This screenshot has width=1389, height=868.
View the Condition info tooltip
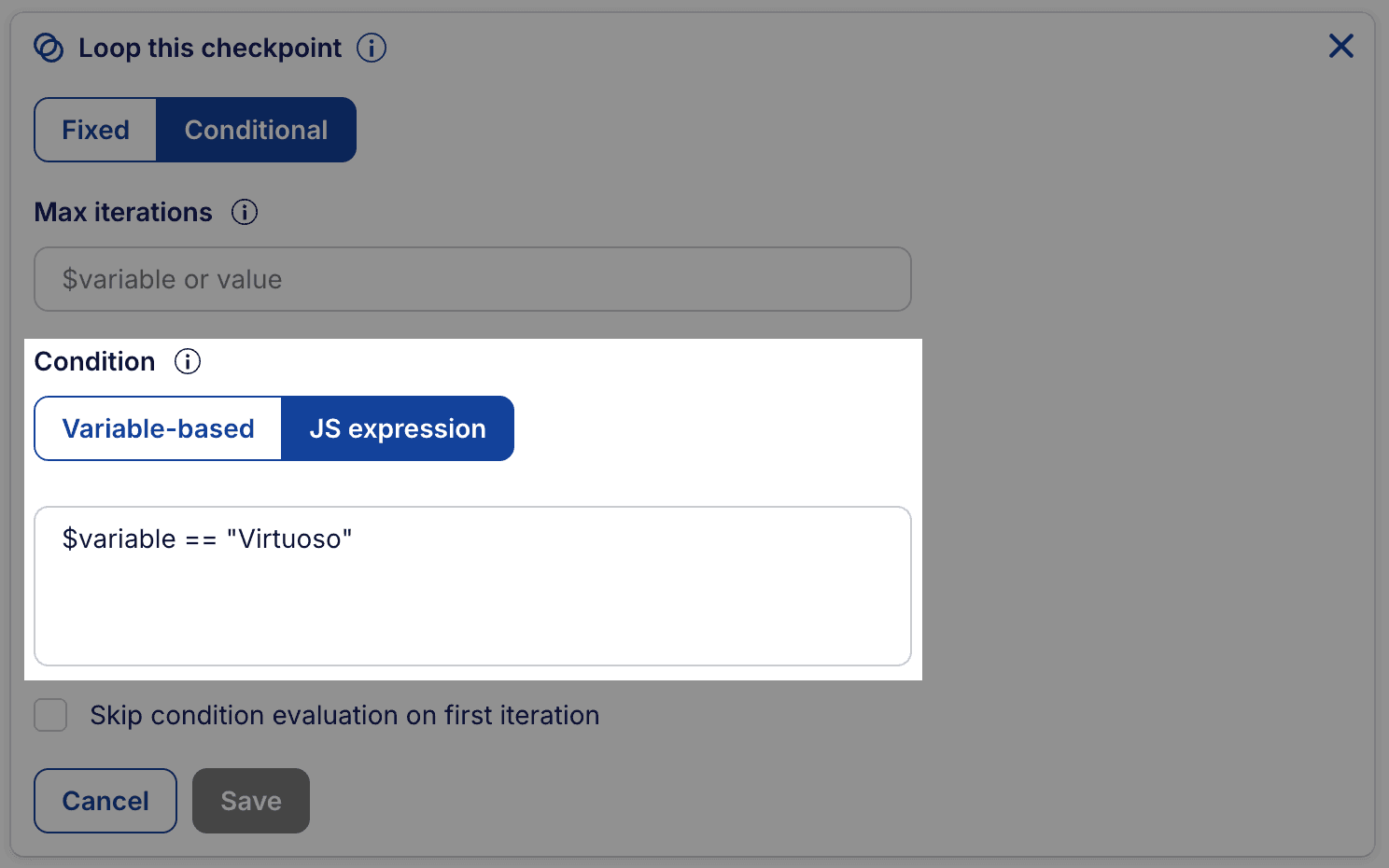click(x=188, y=361)
